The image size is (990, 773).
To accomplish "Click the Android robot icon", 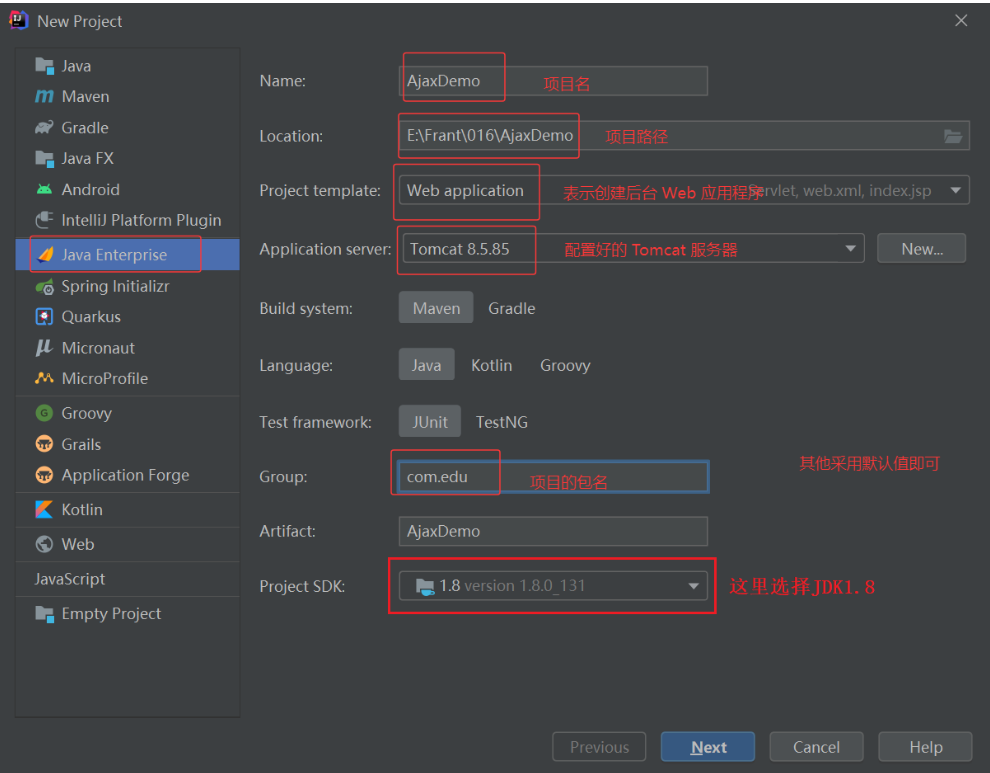I will click(44, 189).
